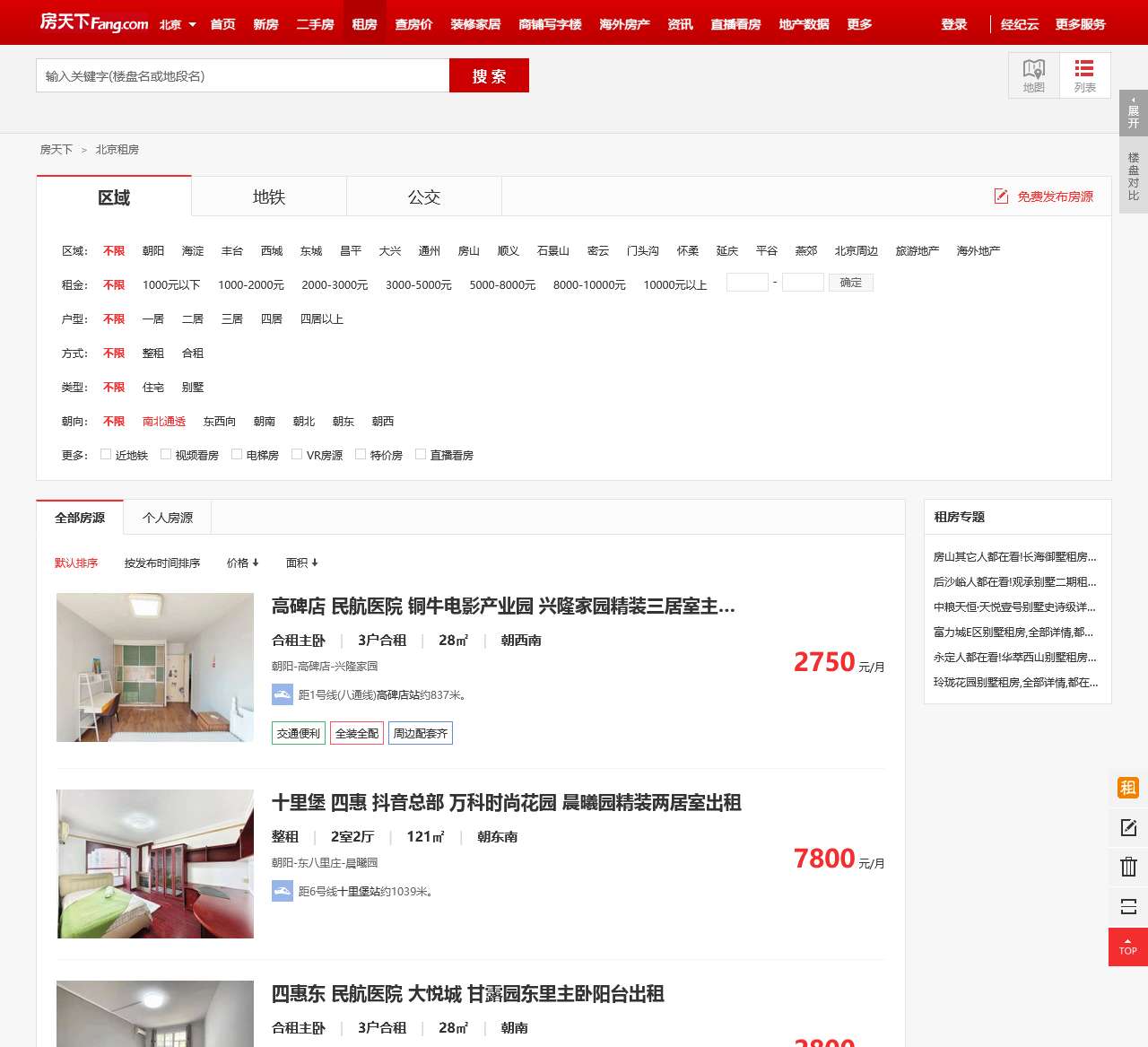The width and height of the screenshot is (1148, 1047).
Task: Check the VR房源 option
Action: 297,454
